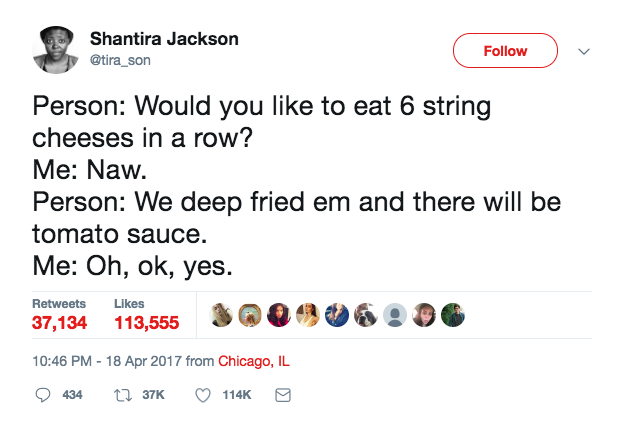Click the envelope direct message icon
The image size is (627, 429).
(282, 396)
